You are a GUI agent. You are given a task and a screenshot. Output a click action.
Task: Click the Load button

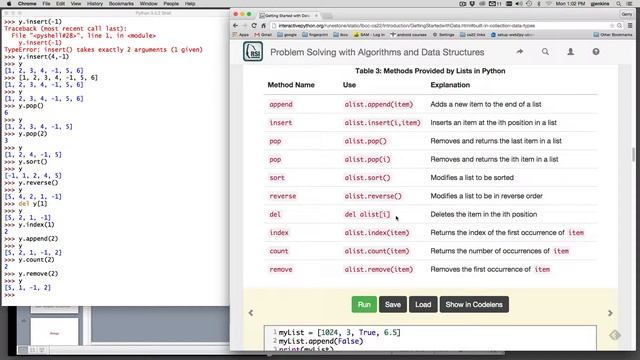click(x=423, y=304)
